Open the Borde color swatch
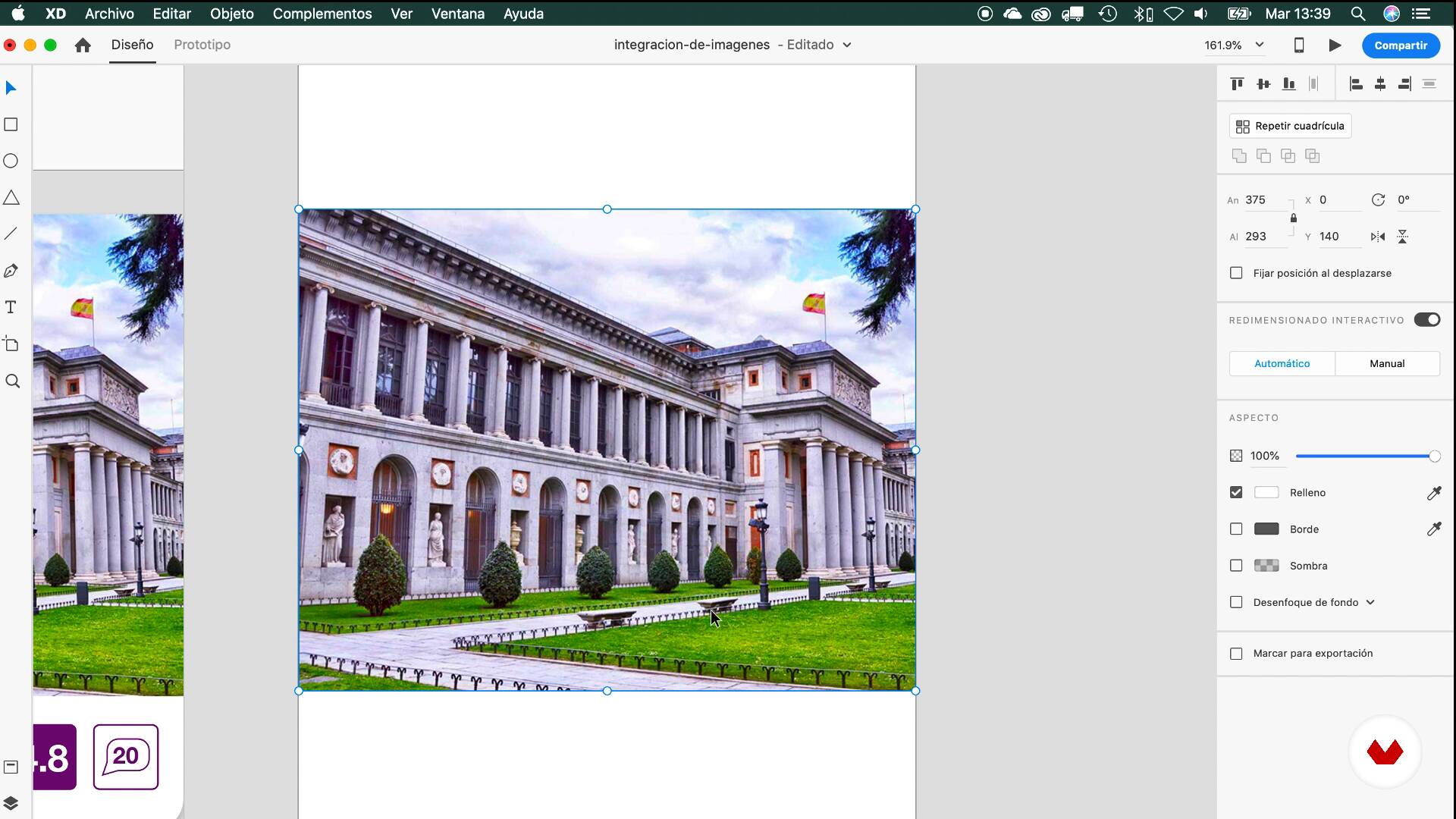Screen dimensions: 1456x819 click(x=1266, y=529)
